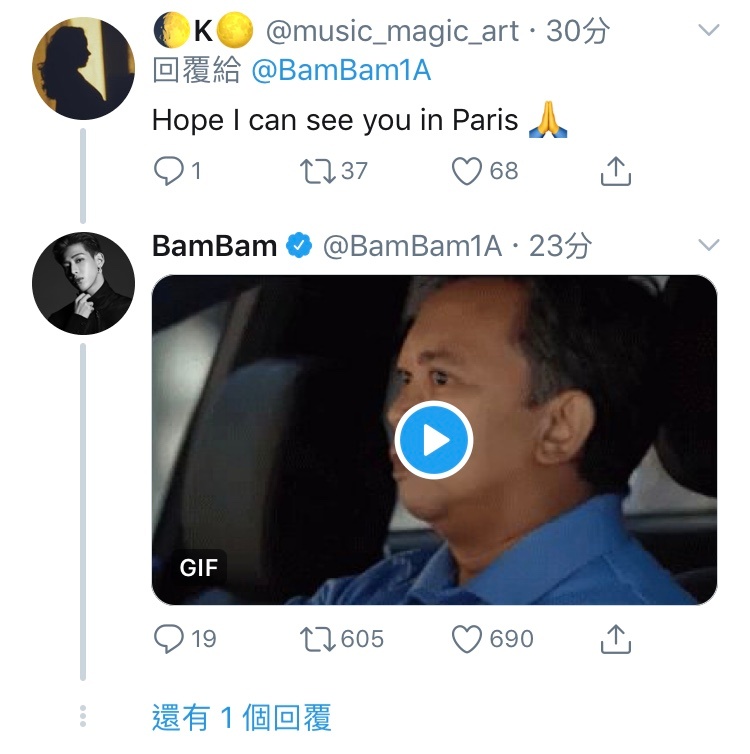Like the "Hope I can see you in Paris" tweet
The height and width of the screenshot is (754, 750).
467,172
